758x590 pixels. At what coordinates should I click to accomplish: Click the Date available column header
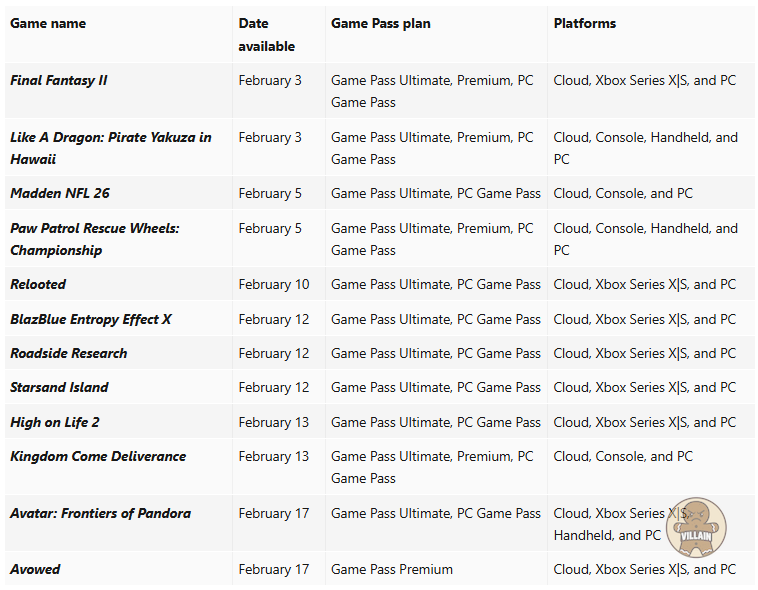[266, 34]
